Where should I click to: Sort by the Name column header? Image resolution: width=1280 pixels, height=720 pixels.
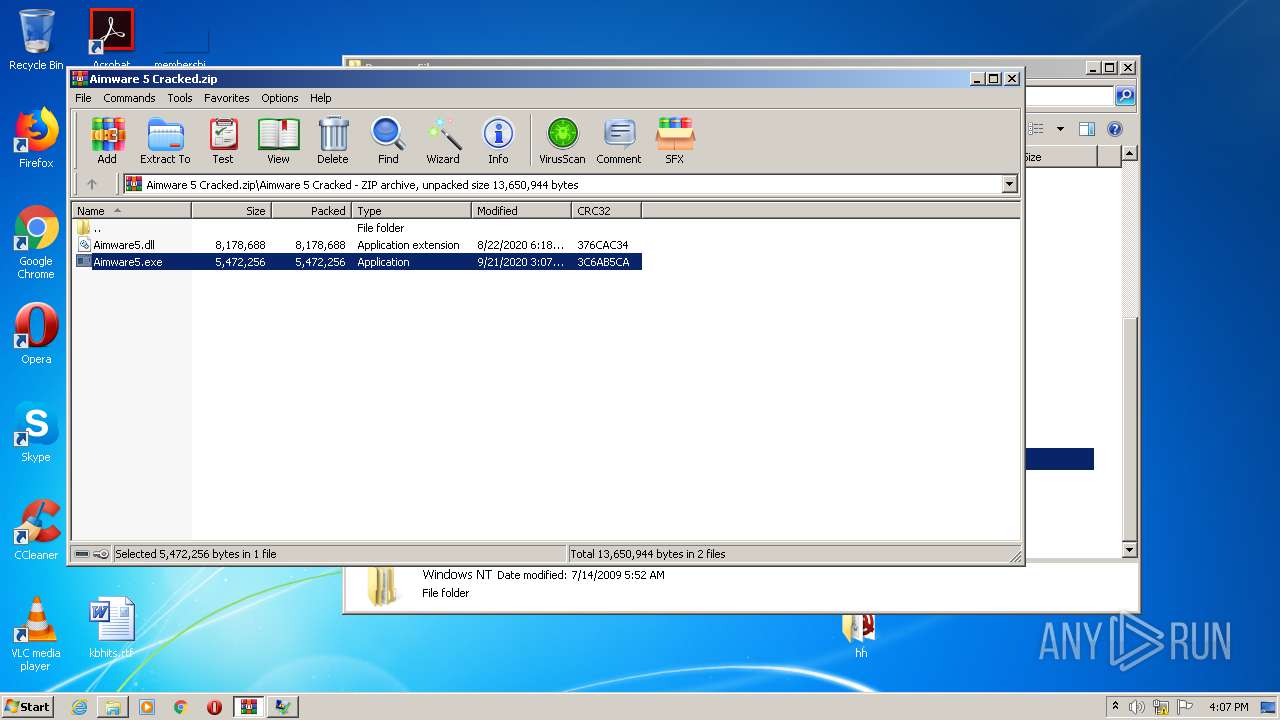[x=132, y=211]
